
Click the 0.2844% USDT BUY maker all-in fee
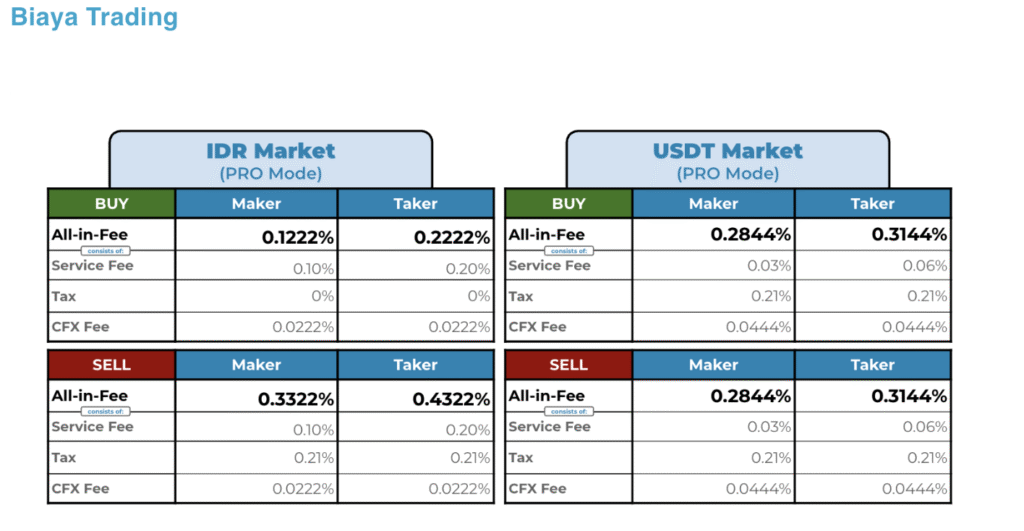point(751,234)
